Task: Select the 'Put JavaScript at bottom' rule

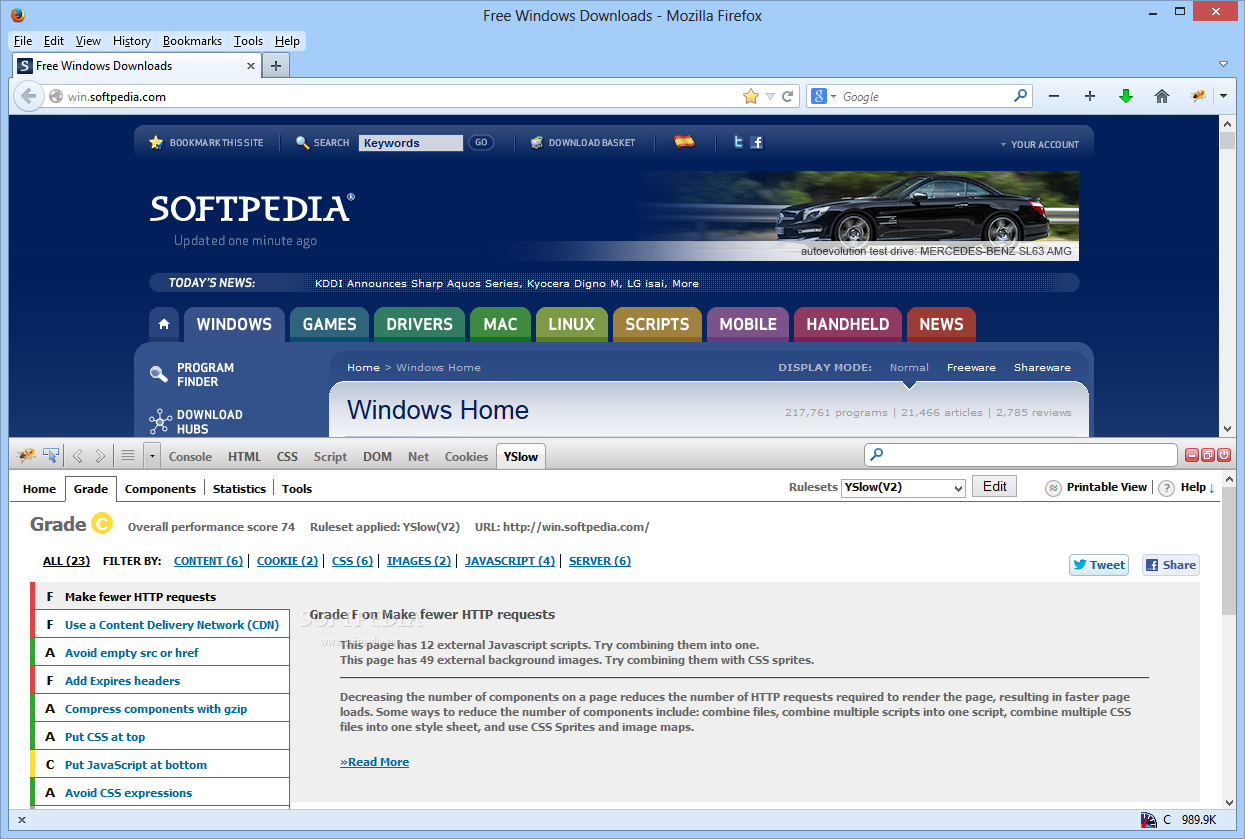Action: pos(160,764)
